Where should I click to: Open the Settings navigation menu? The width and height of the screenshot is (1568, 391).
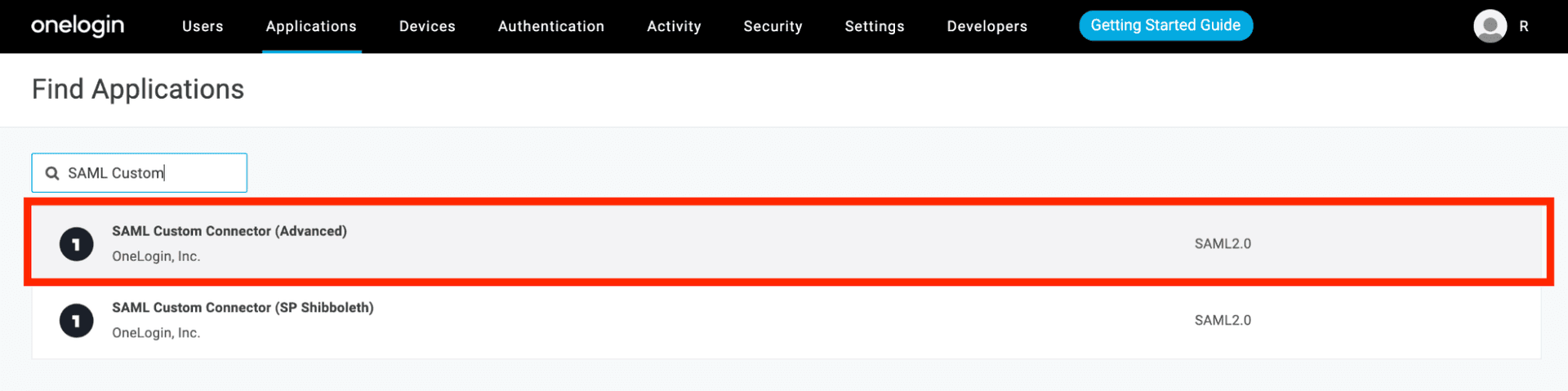click(x=875, y=26)
